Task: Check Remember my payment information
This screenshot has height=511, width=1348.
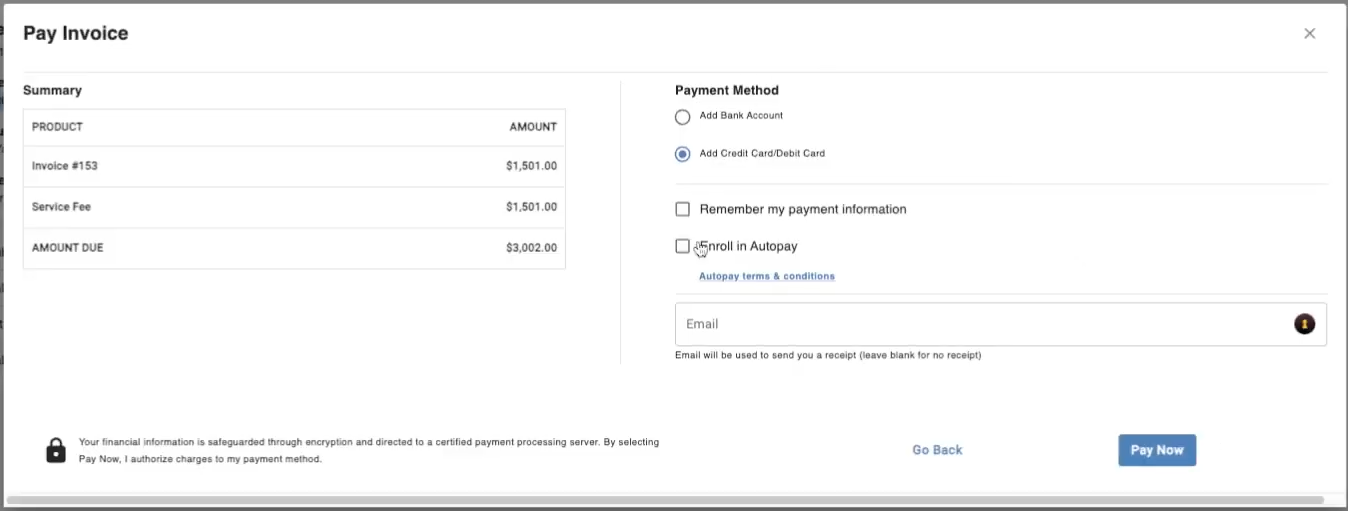Action: click(683, 209)
